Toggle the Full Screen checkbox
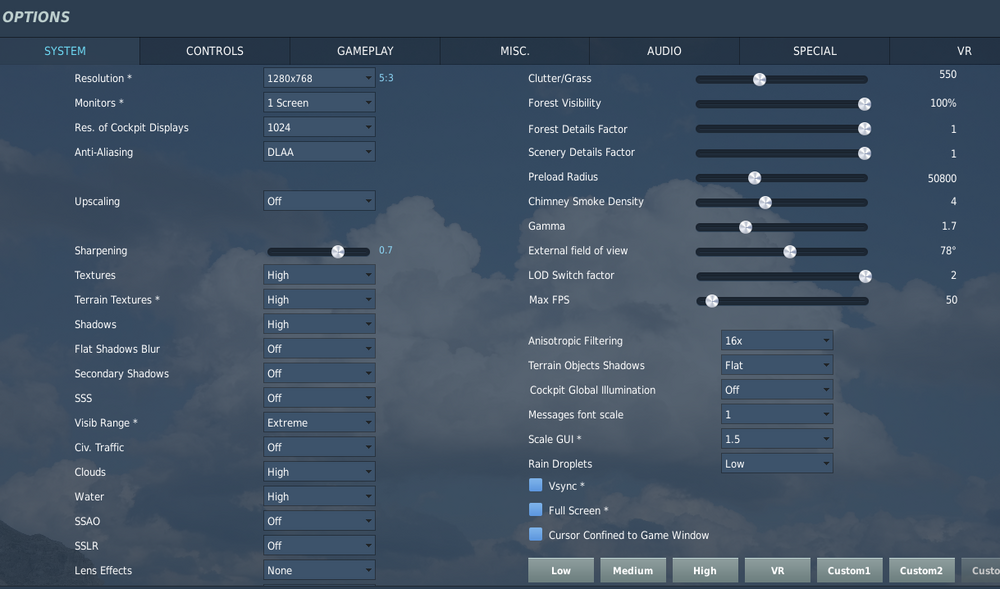The width and height of the screenshot is (1000, 589). tap(536, 510)
